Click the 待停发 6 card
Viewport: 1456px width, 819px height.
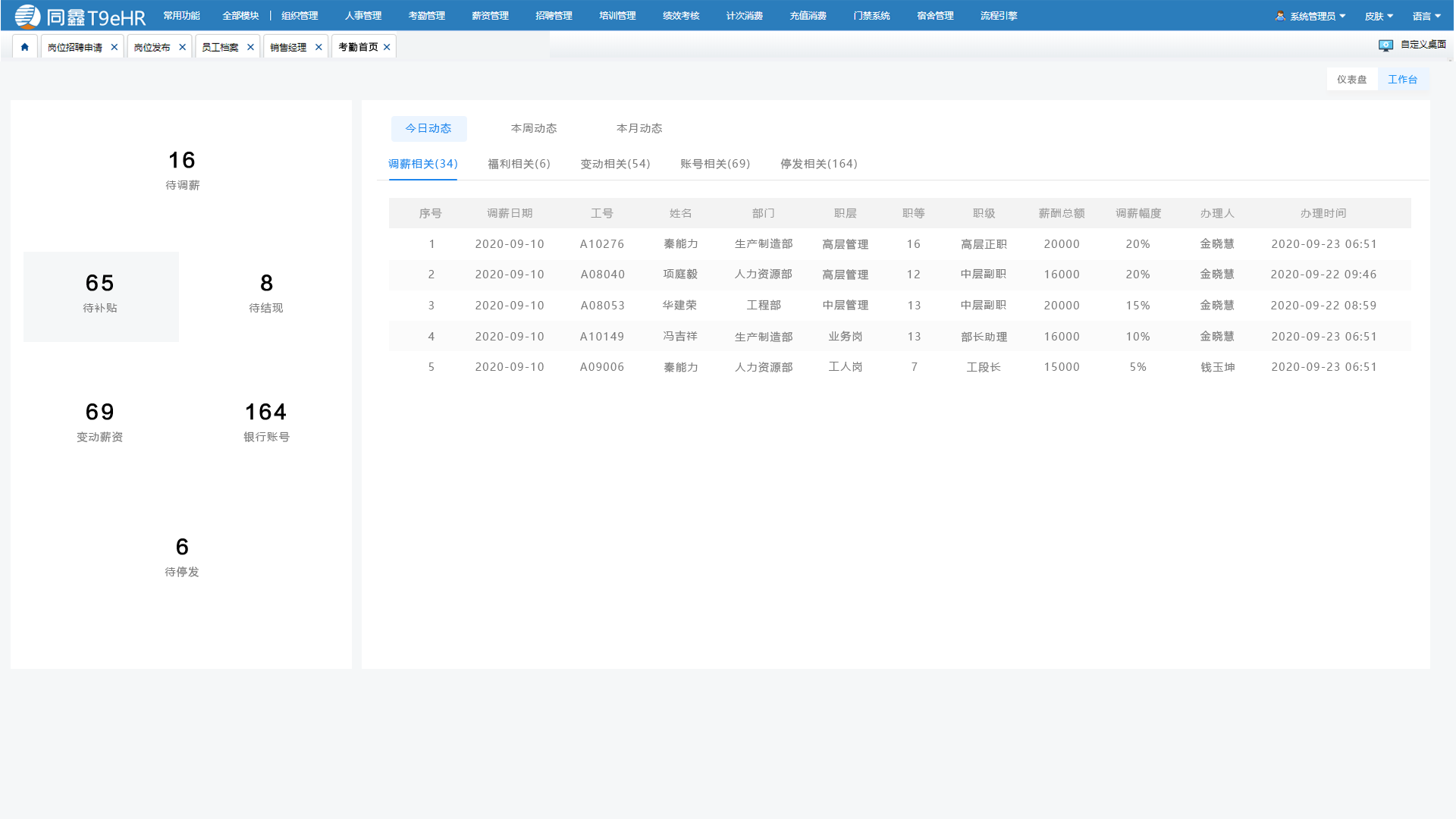tap(182, 557)
